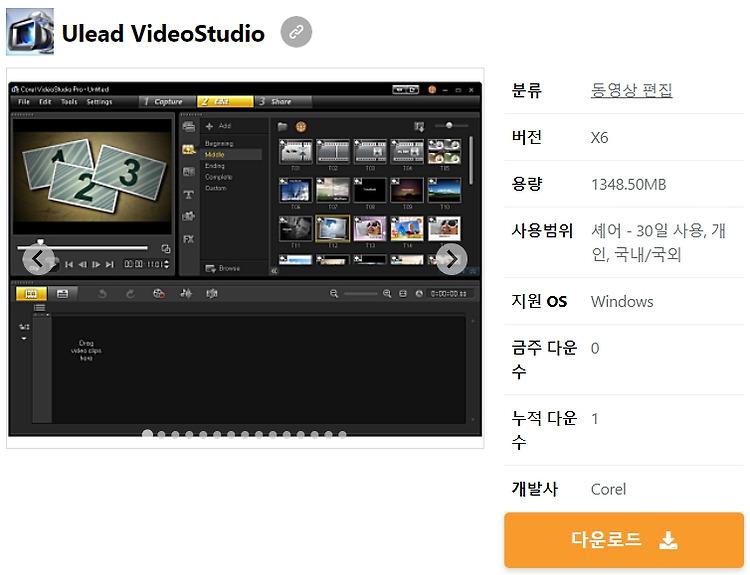
Task: Open the FX filter library
Action: pos(188,239)
